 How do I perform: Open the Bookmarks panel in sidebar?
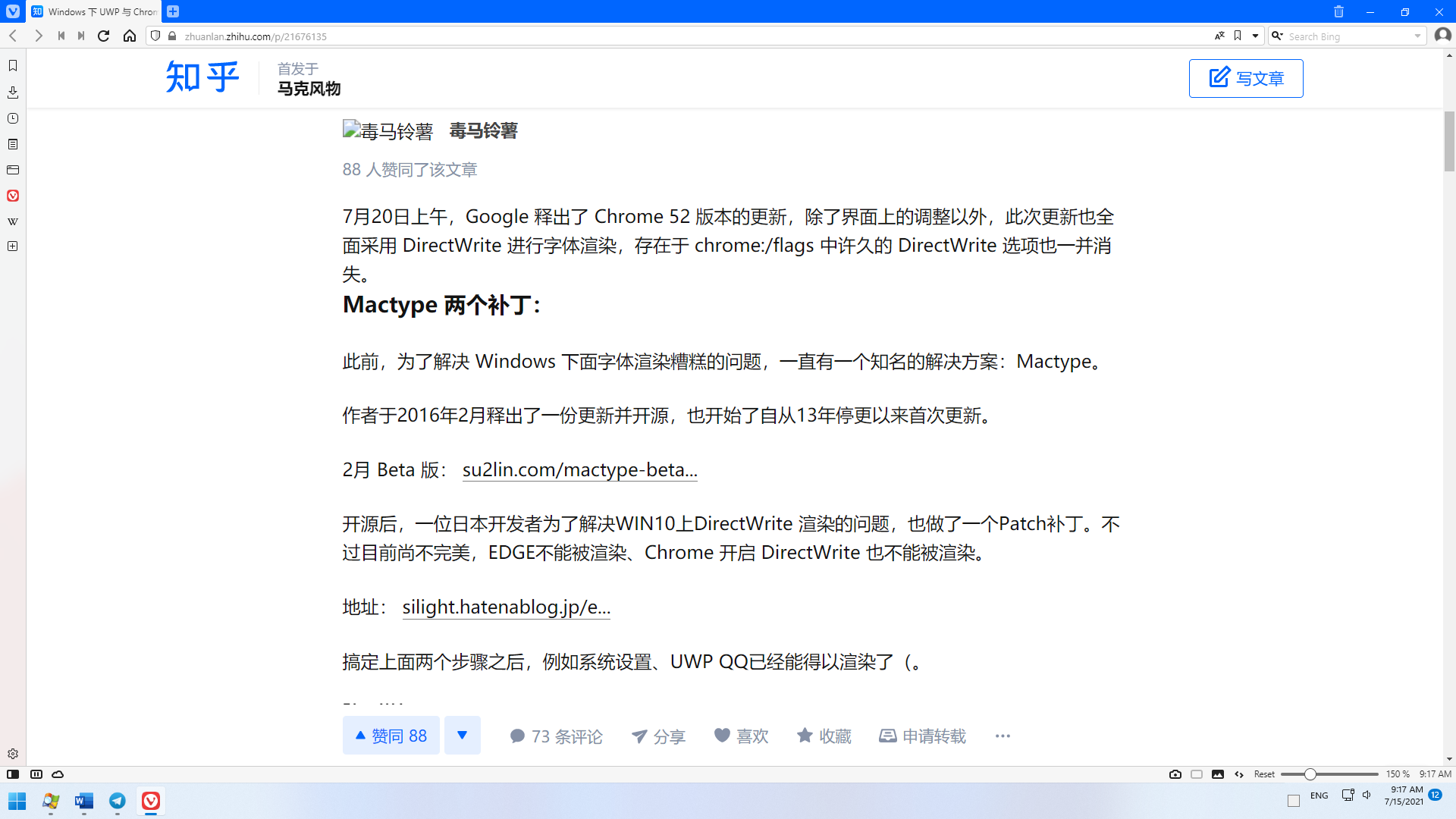(13, 66)
